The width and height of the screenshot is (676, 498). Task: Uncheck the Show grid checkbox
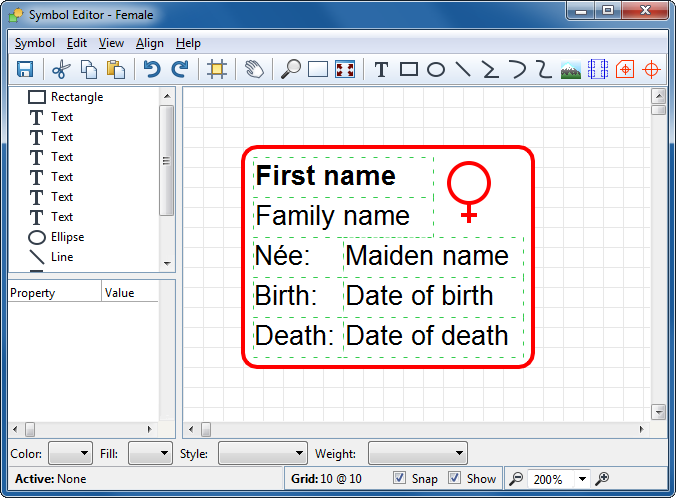coord(455,479)
